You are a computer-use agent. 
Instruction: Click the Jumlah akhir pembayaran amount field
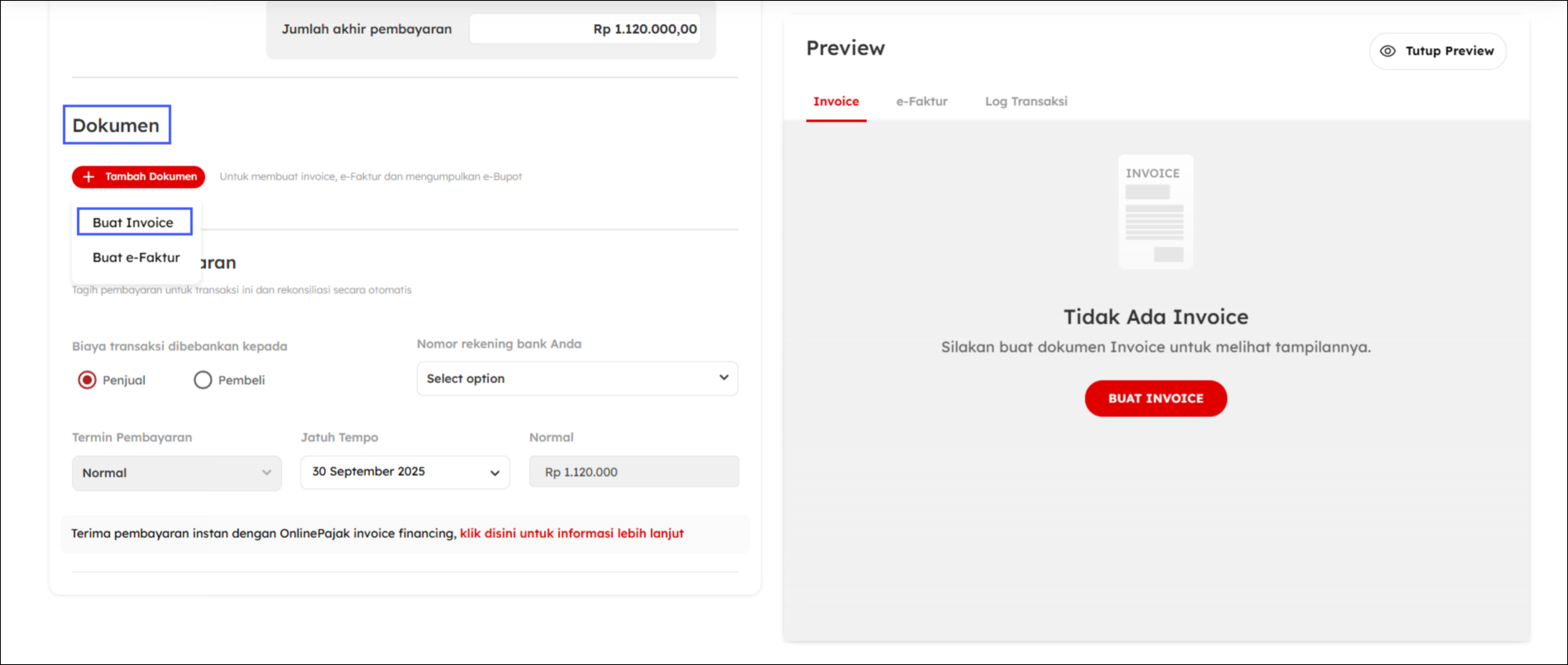point(584,29)
